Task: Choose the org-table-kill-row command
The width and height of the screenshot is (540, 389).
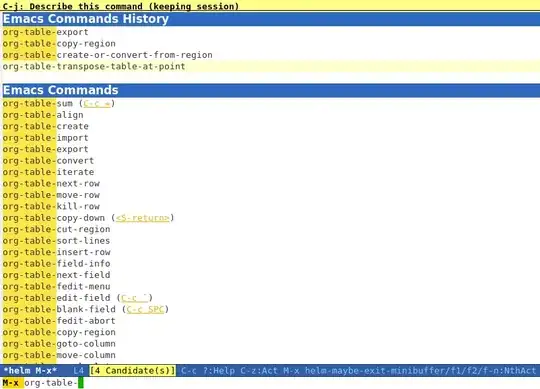Action: [x=51, y=206]
